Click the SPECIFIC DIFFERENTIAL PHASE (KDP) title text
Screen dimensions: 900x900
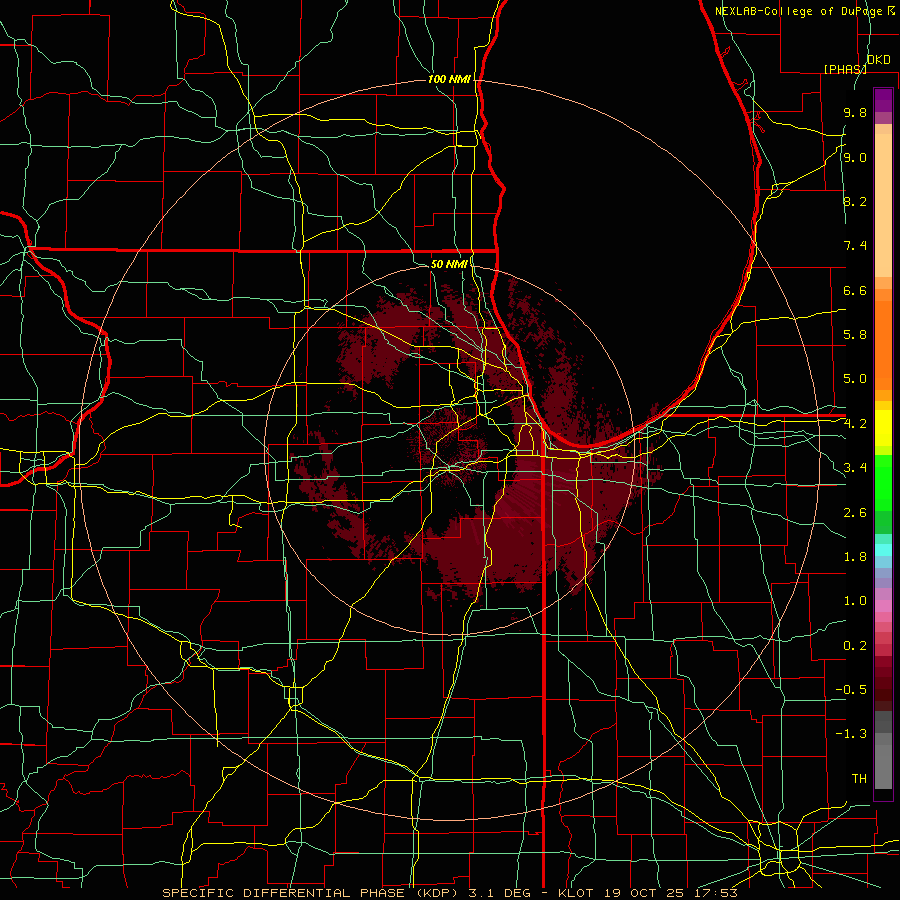pyautogui.click(x=312, y=893)
